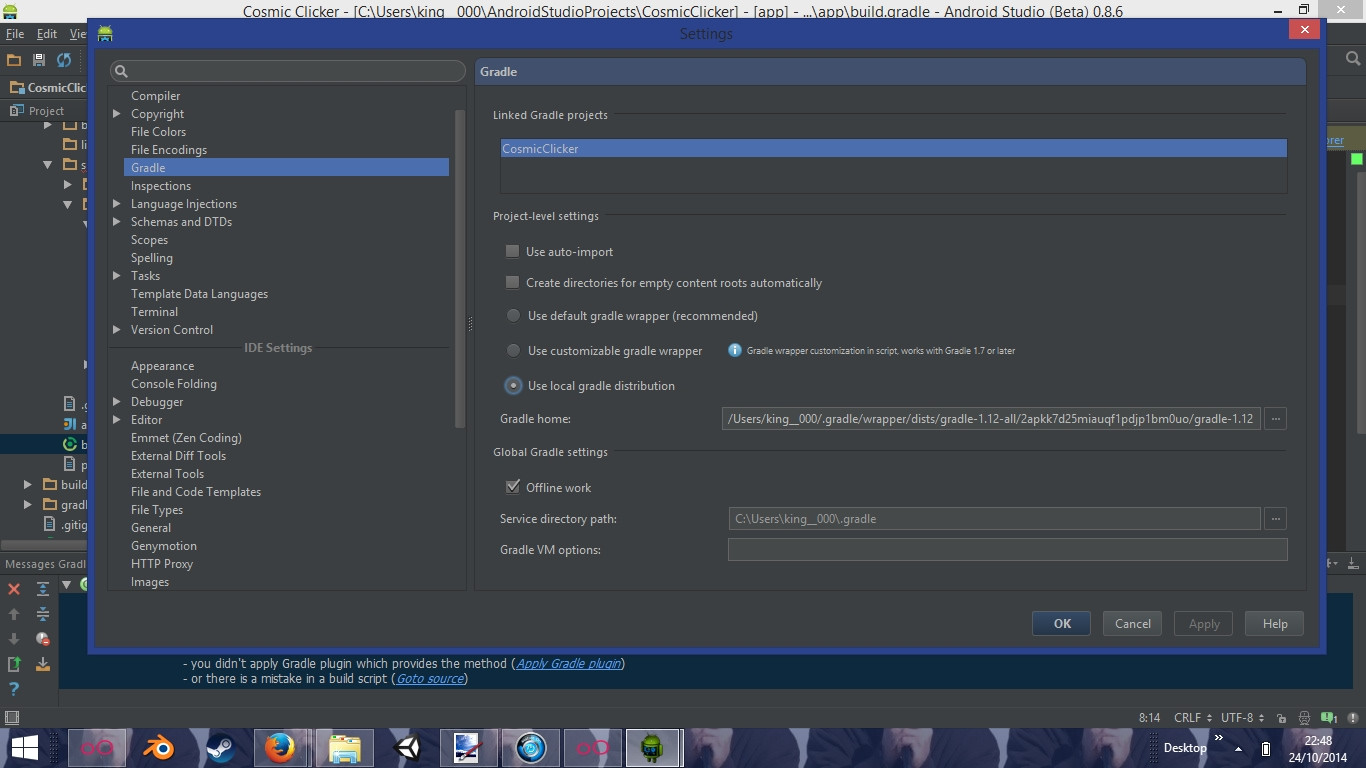Follow the Apply Gradle plugin link
Viewport: 1366px width, 768px height.
(567, 663)
